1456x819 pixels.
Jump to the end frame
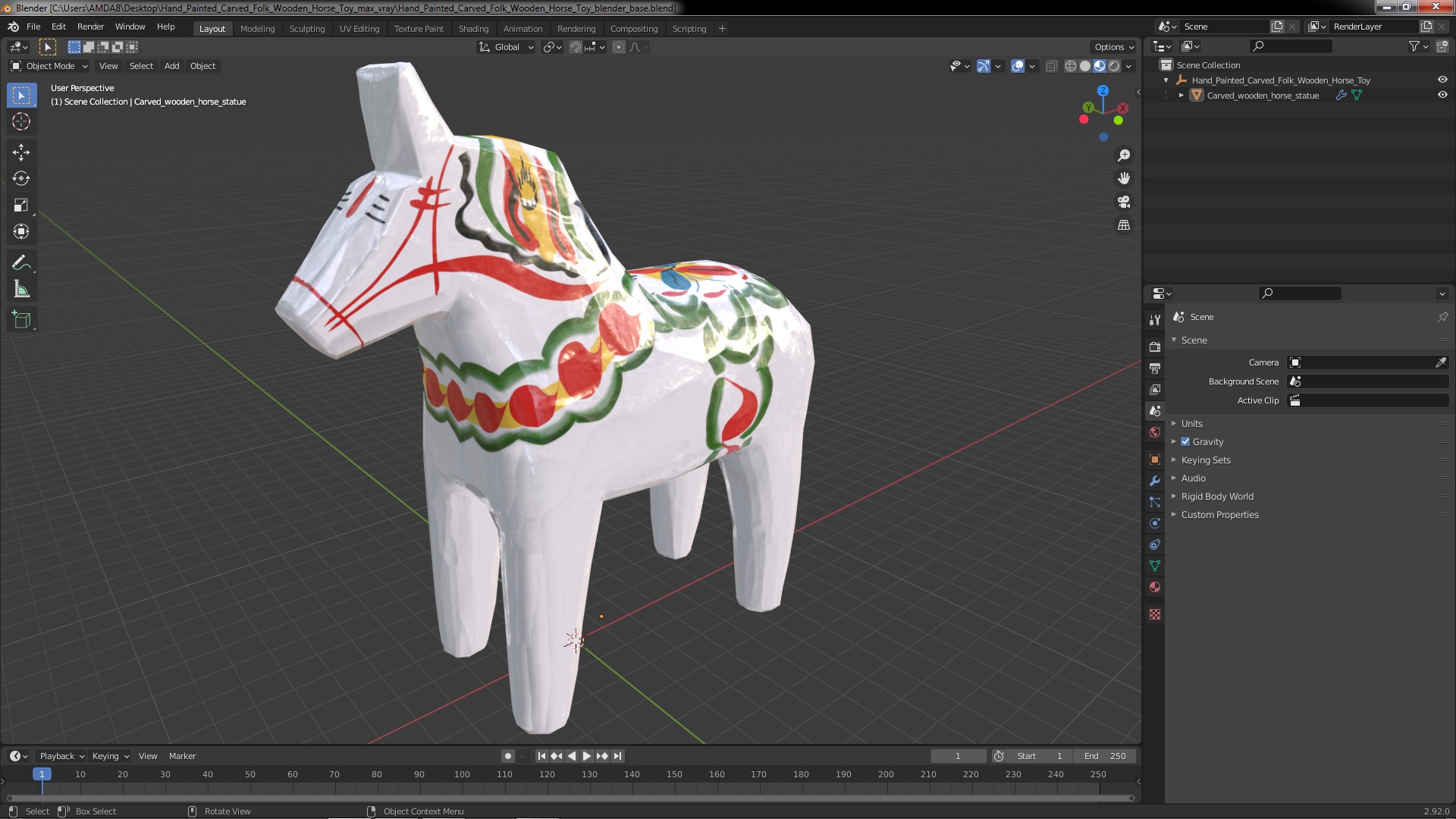pyautogui.click(x=618, y=756)
